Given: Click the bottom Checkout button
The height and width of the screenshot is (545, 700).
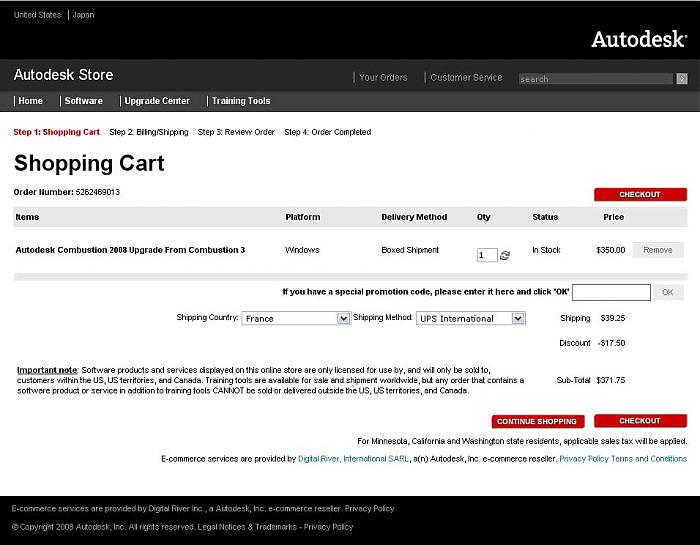Looking at the screenshot, I should click(640, 421).
